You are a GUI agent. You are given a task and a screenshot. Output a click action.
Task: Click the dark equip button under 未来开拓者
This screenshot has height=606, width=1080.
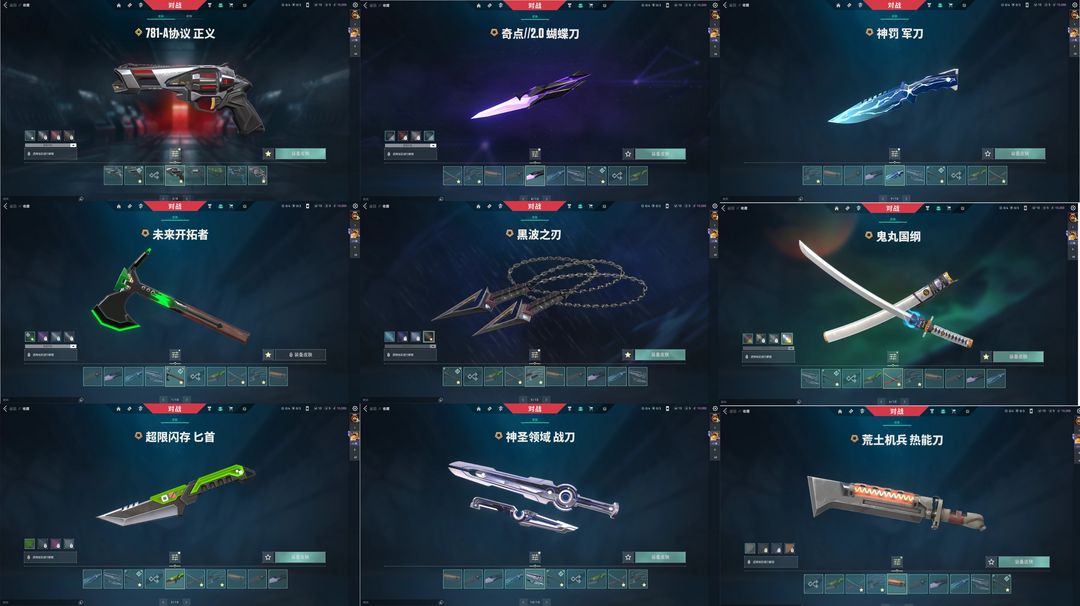click(300, 355)
